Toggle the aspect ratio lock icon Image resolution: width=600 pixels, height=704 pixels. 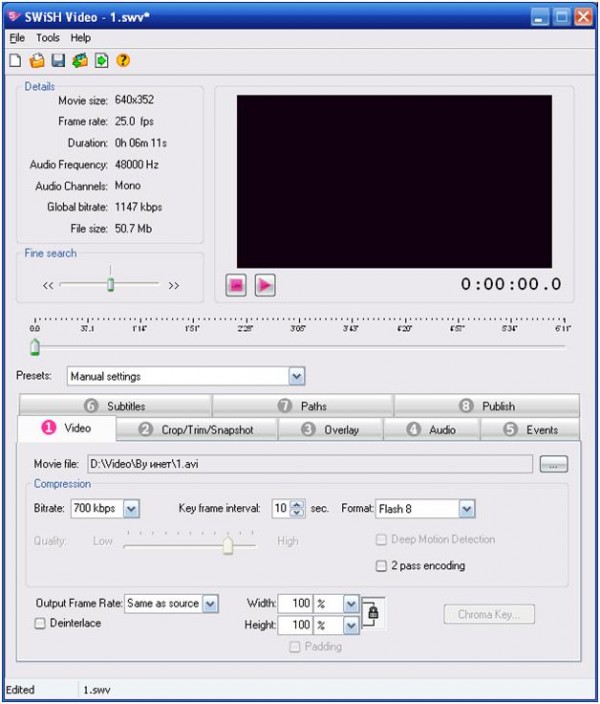click(373, 612)
